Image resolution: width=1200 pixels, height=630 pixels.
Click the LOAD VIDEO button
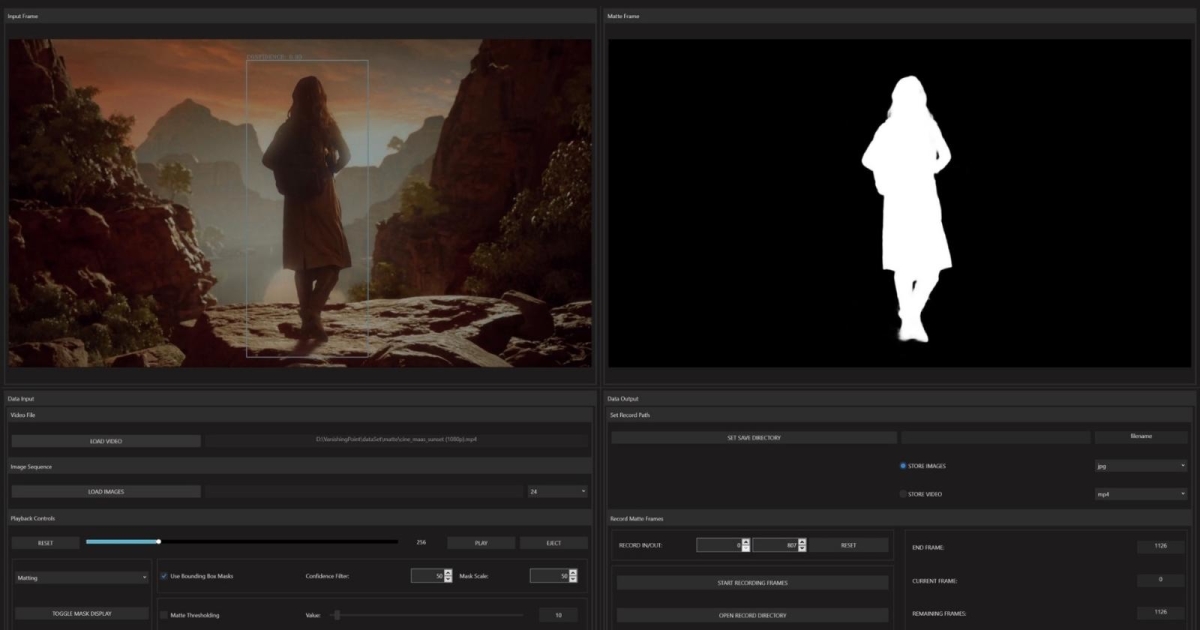click(106, 441)
